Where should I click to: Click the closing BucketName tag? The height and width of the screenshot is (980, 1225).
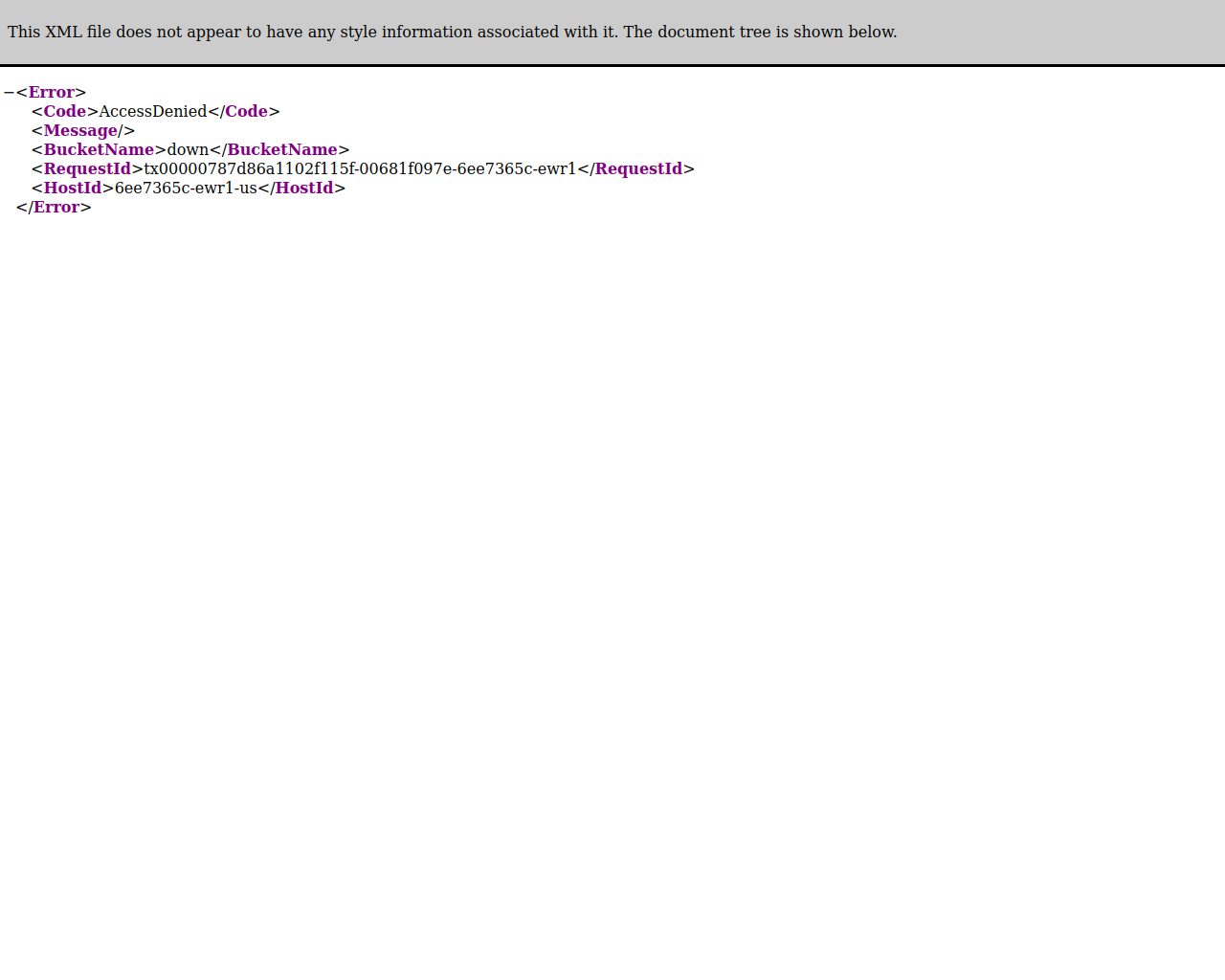(279, 150)
